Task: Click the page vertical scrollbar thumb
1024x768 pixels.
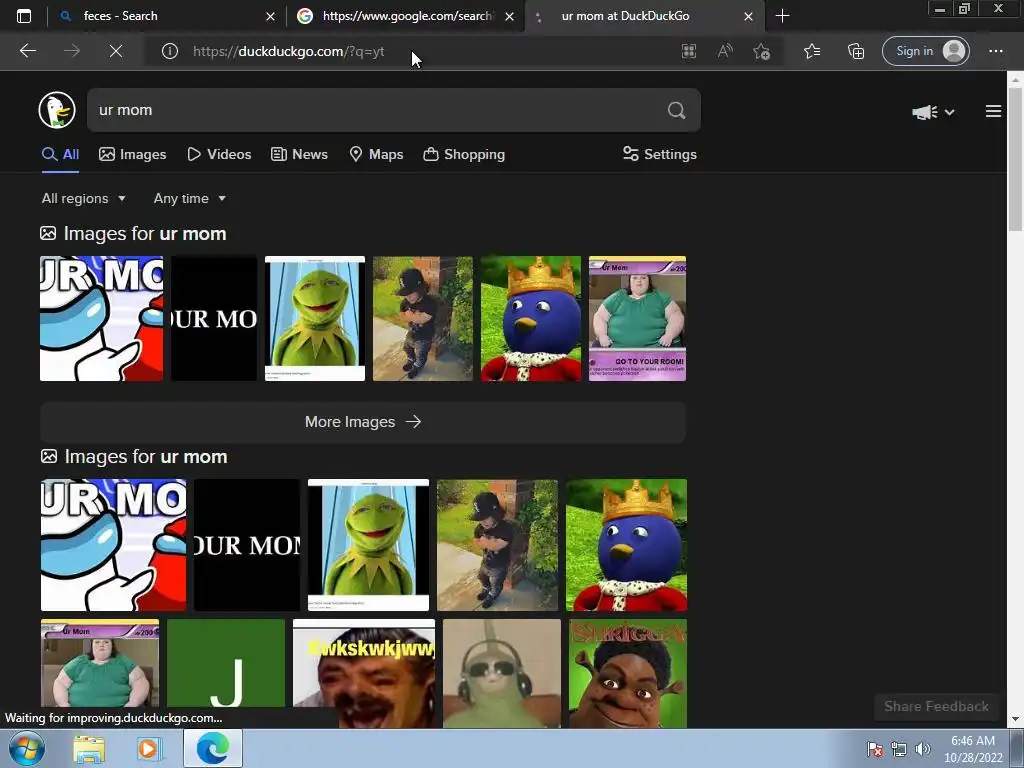Action: [1015, 159]
